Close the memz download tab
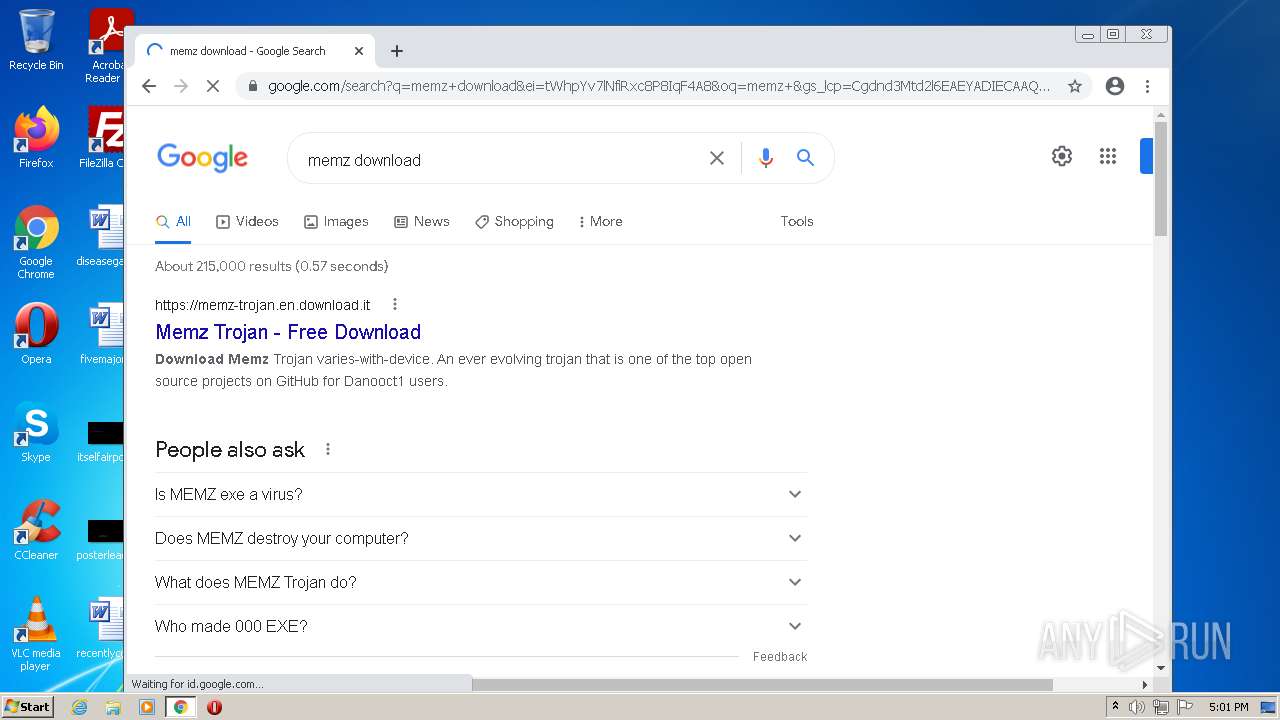Image resolution: width=1280 pixels, height=720 pixels. (359, 51)
